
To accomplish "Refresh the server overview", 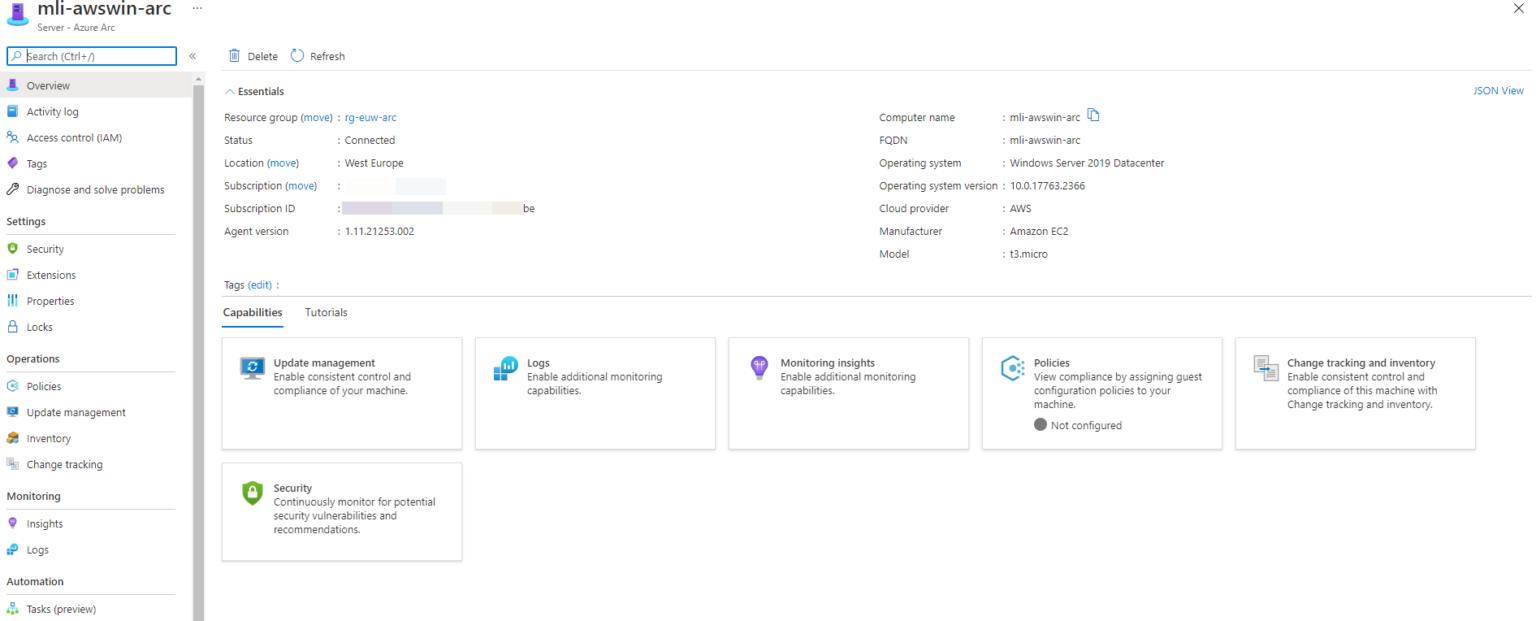I will click(x=317, y=55).
